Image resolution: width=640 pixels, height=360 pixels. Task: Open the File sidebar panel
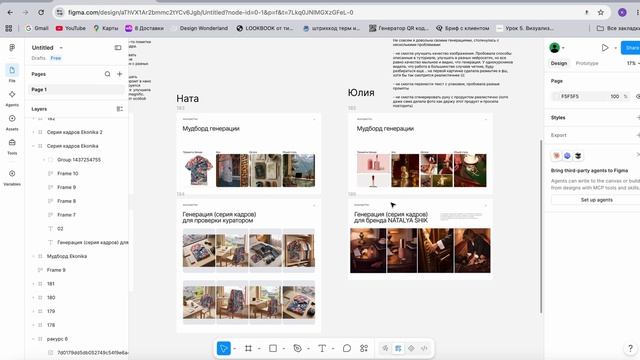[x=12, y=73]
